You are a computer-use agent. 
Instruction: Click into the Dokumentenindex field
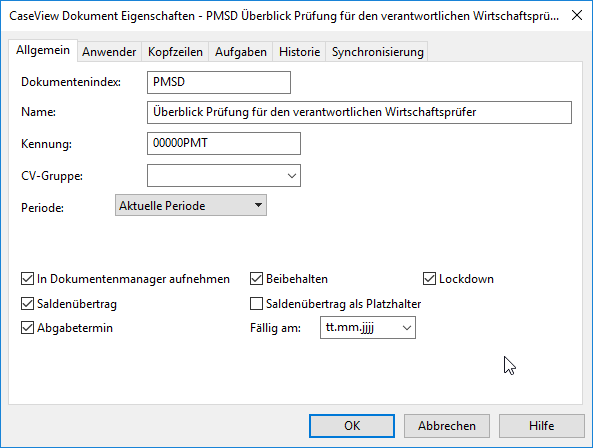[x=219, y=82]
